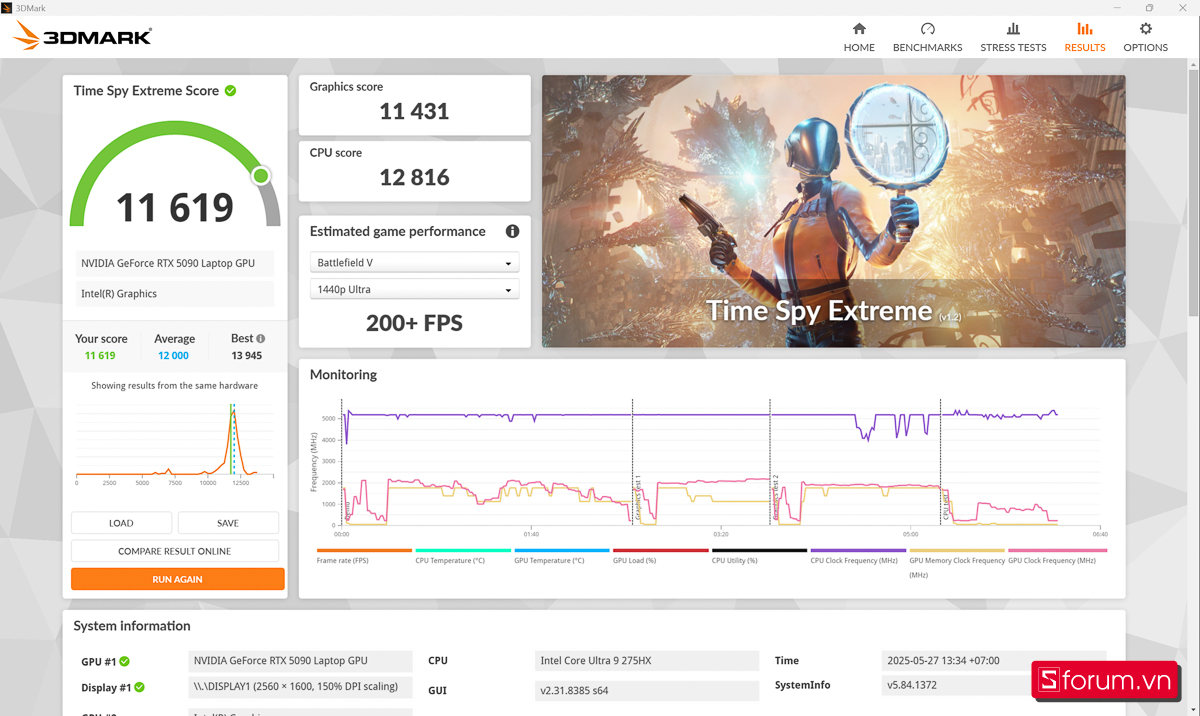The height and width of the screenshot is (716, 1200).
Task: Click the green check next to GPU #1
Action: point(125,661)
